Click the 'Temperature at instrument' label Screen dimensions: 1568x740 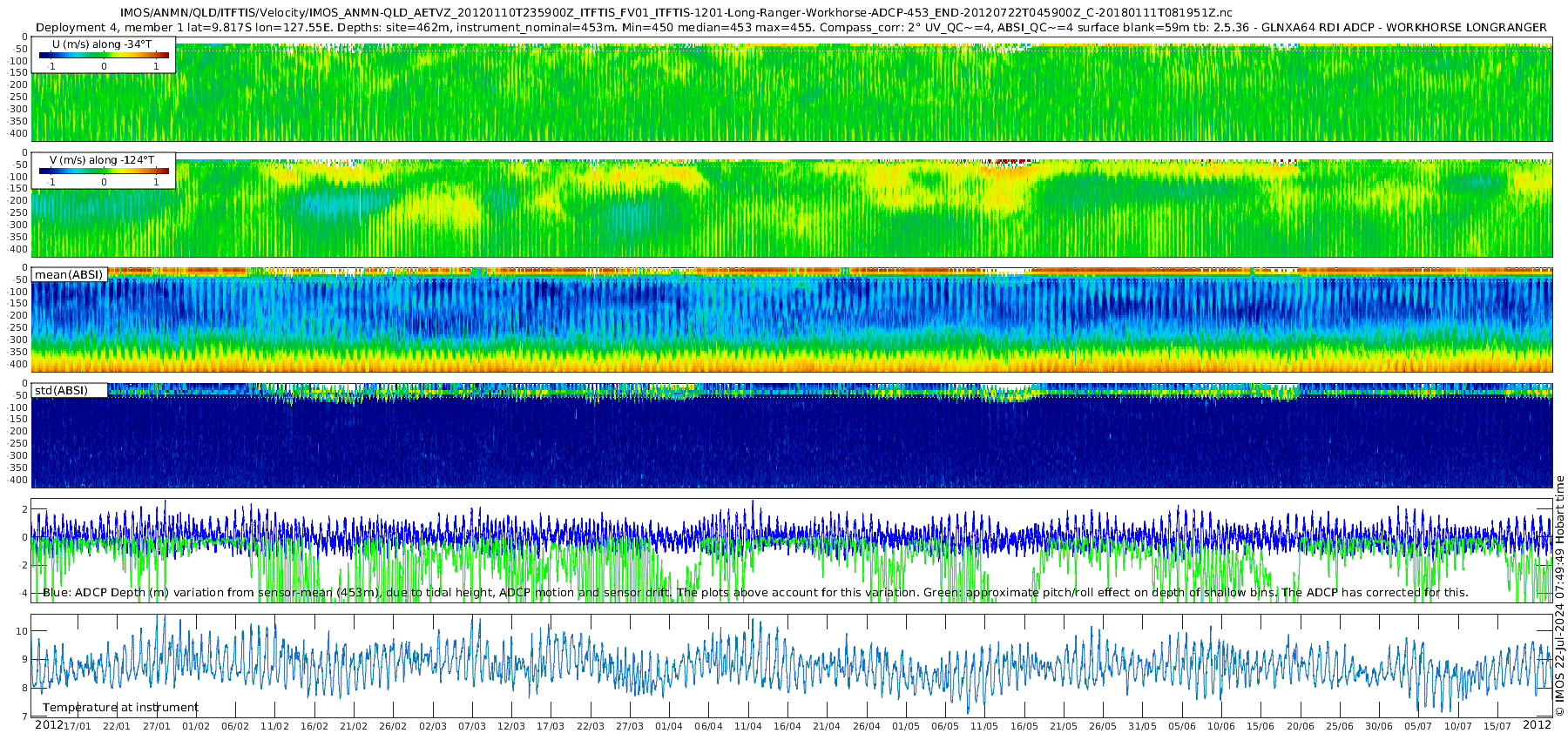(x=120, y=708)
